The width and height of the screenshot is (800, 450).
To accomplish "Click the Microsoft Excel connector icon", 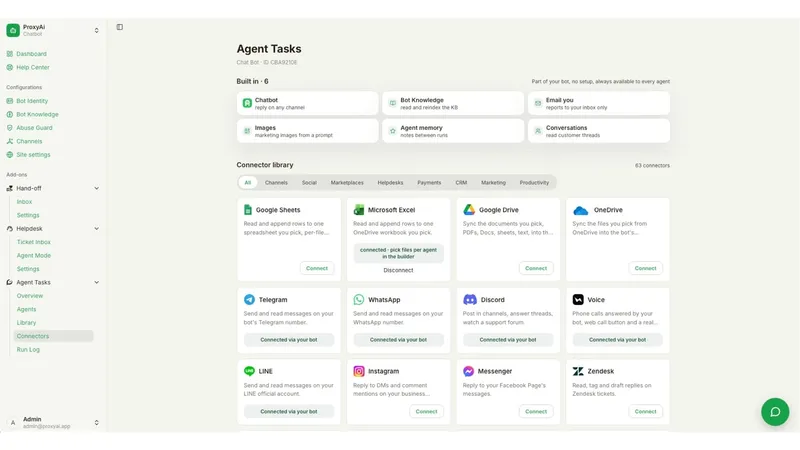I will (x=359, y=210).
